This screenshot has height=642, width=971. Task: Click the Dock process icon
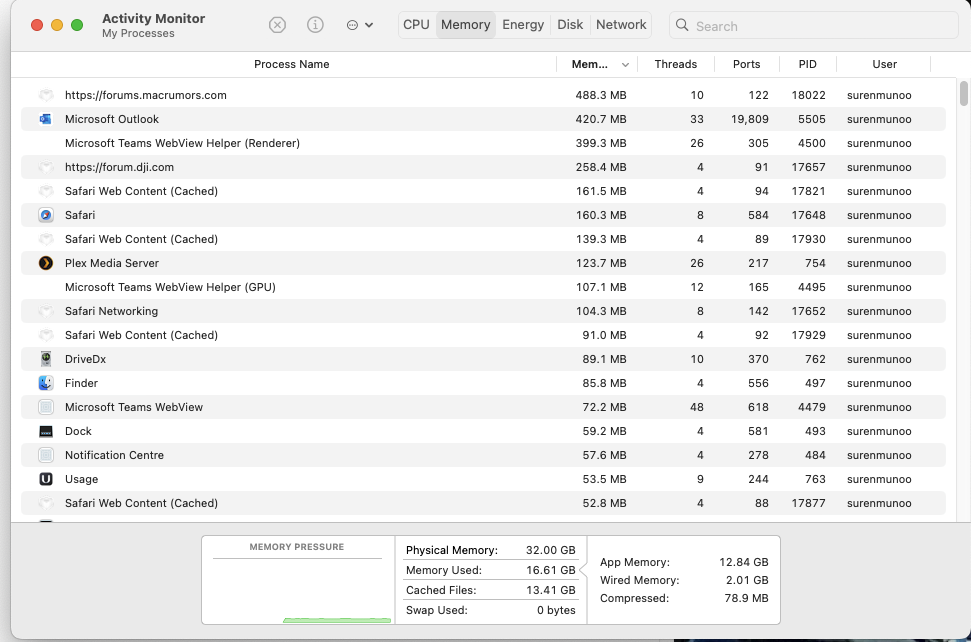45,431
